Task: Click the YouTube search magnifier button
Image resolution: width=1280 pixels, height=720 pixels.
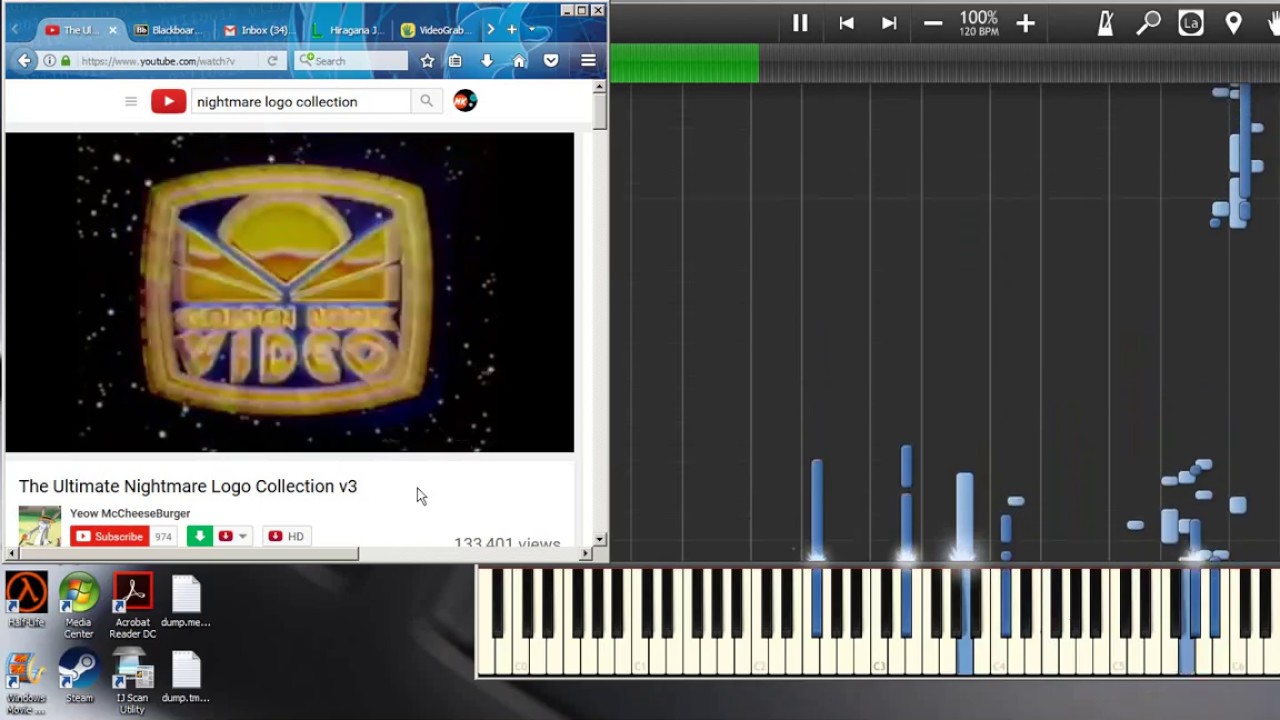Action: [426, 101]
